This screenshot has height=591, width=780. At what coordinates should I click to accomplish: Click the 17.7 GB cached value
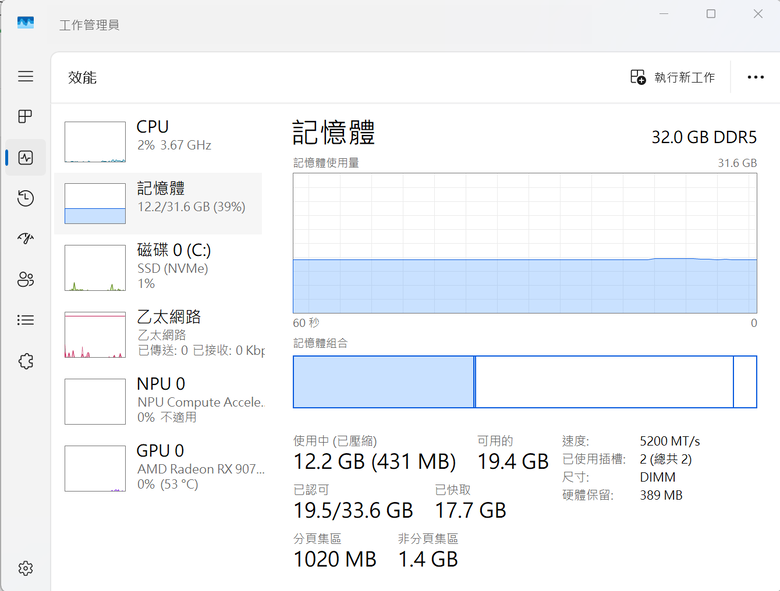pyautogui.click(x=471, y=510)
